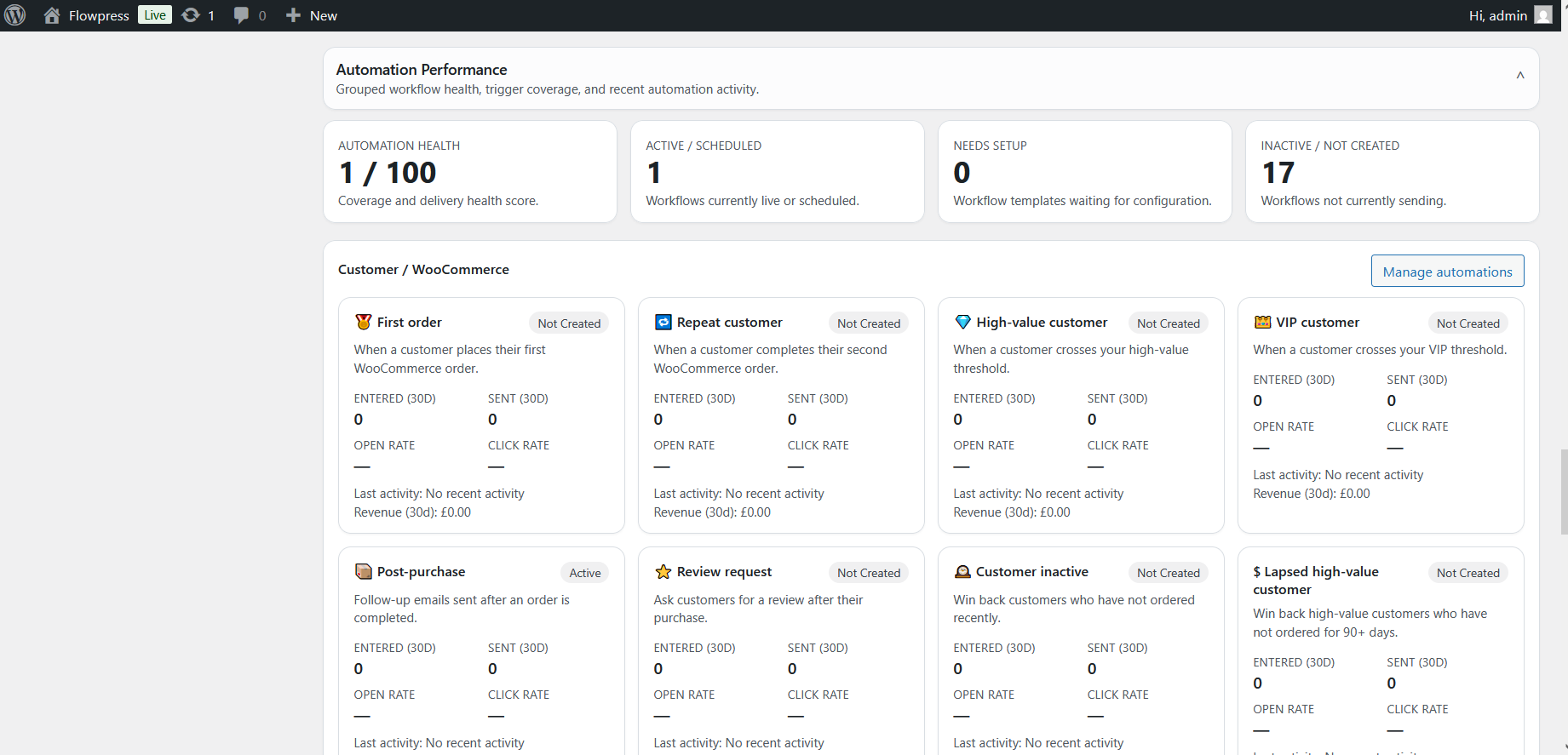Viewport: 1568px width, 755px height.
Task: Open the Manage automations button
Action: 1447,272
